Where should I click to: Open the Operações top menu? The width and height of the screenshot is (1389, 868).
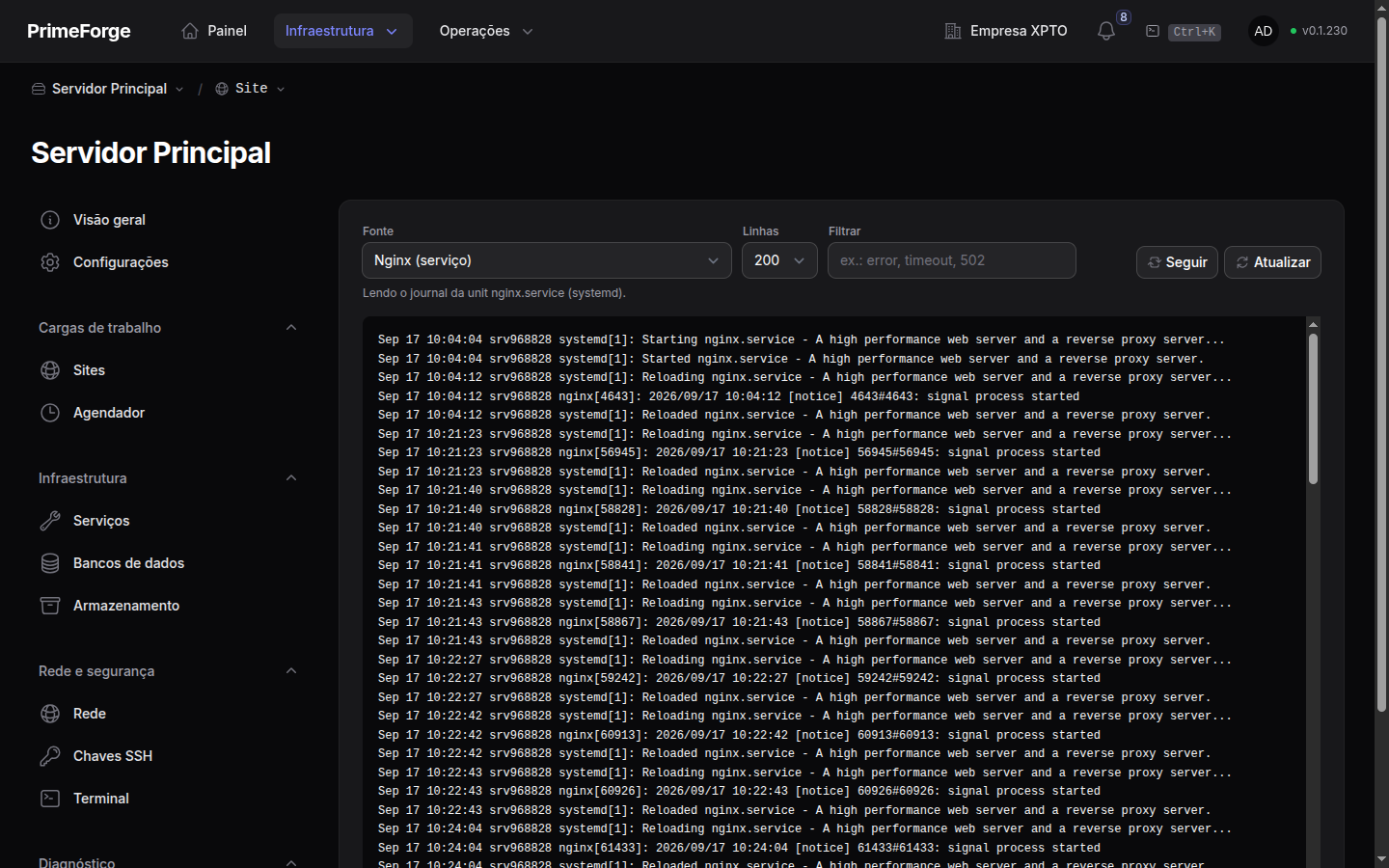click(486, 31)
